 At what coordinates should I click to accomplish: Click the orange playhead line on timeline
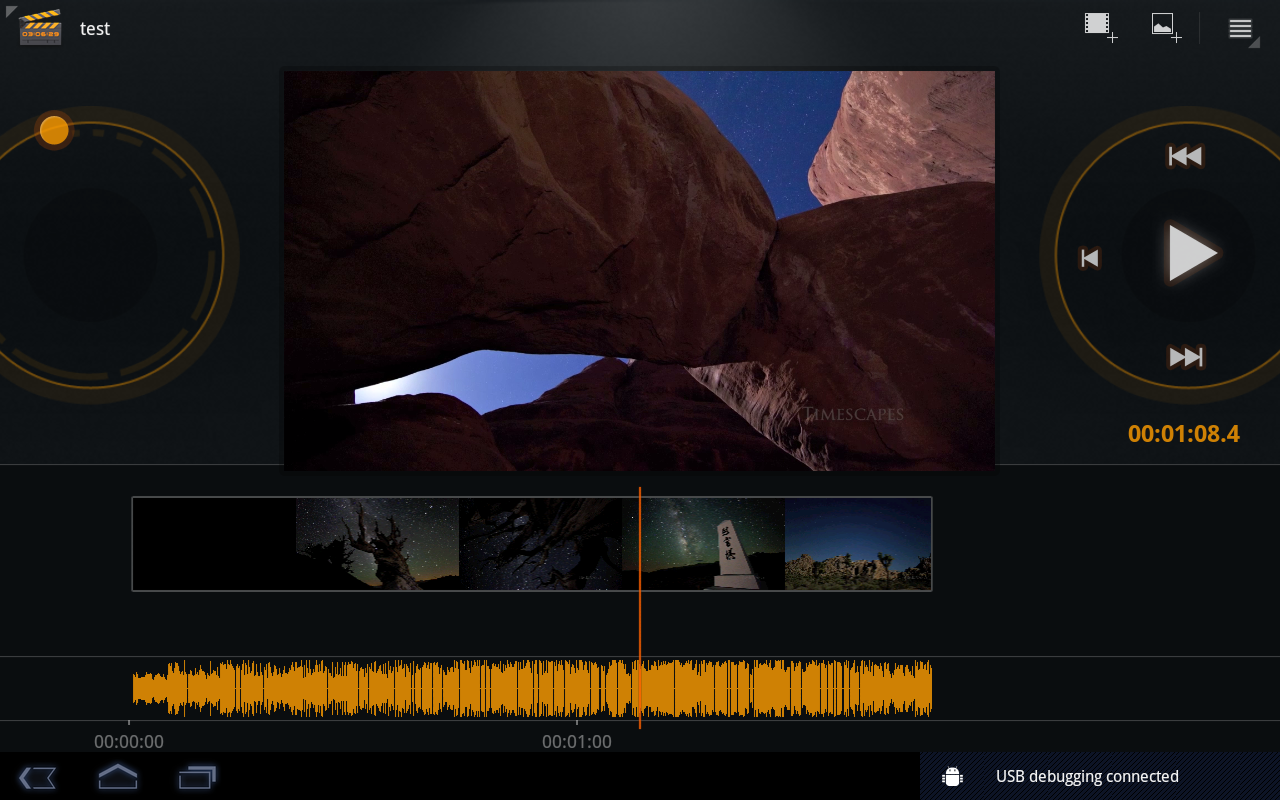640,608
